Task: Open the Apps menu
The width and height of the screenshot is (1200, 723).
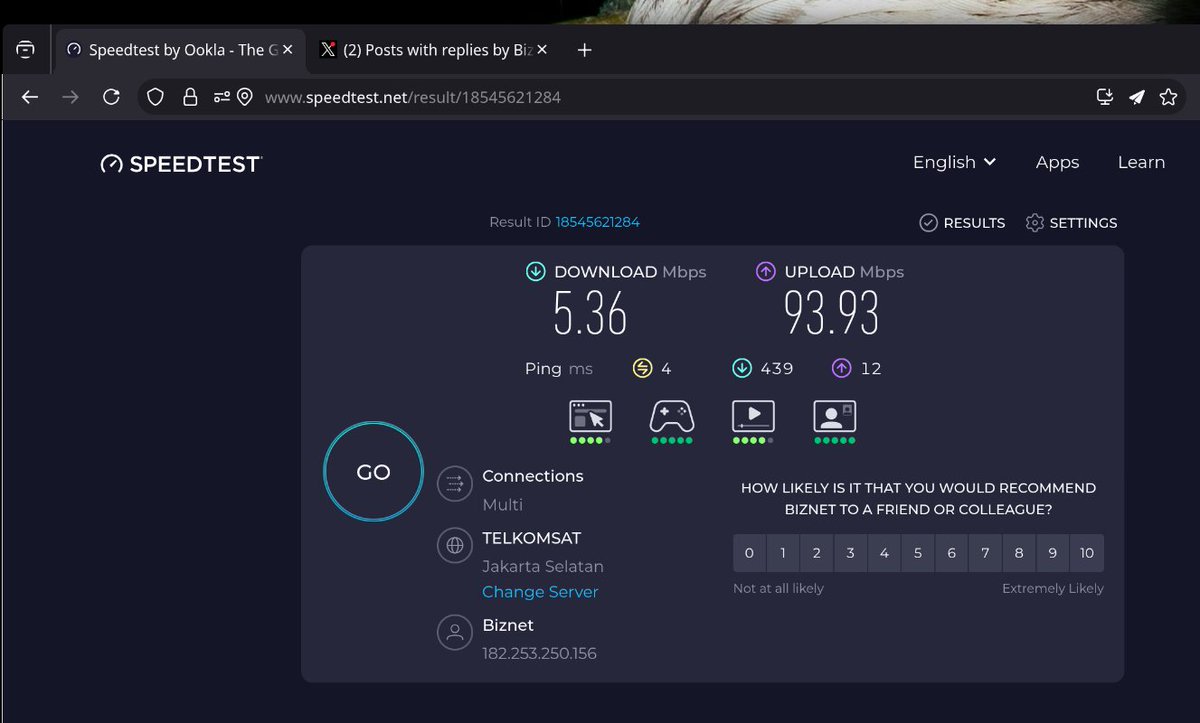Action: (x=1057, y=162)
